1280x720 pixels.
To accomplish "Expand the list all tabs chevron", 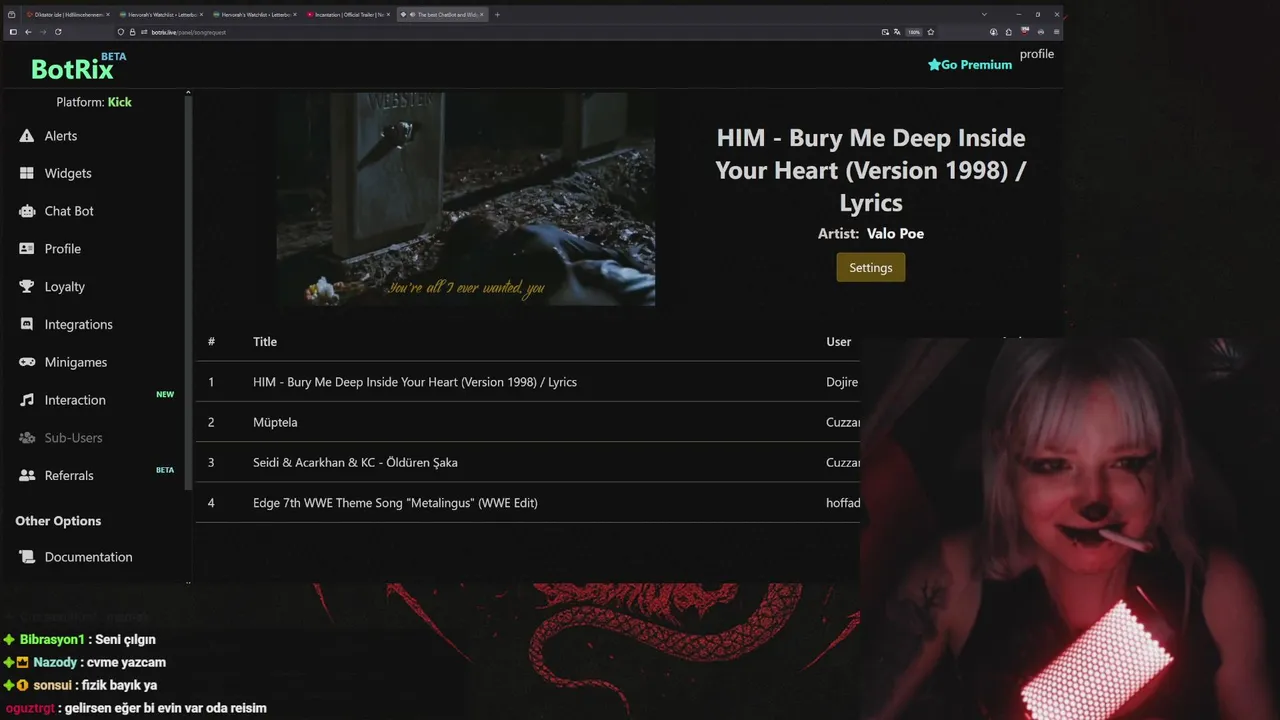I will click(984, 14).
